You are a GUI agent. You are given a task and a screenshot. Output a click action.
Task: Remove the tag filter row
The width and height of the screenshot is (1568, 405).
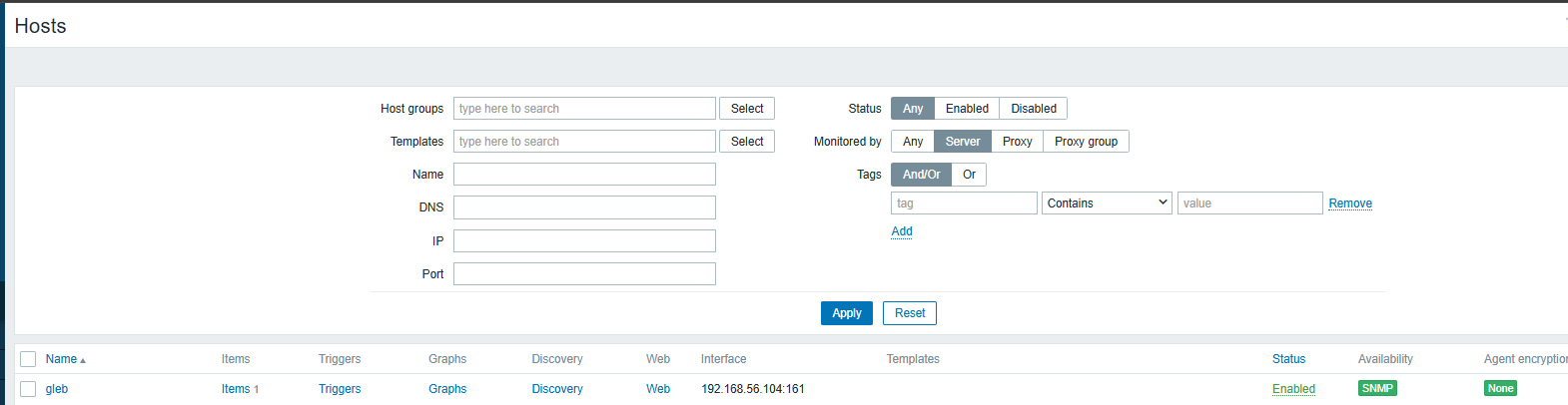1349,203
